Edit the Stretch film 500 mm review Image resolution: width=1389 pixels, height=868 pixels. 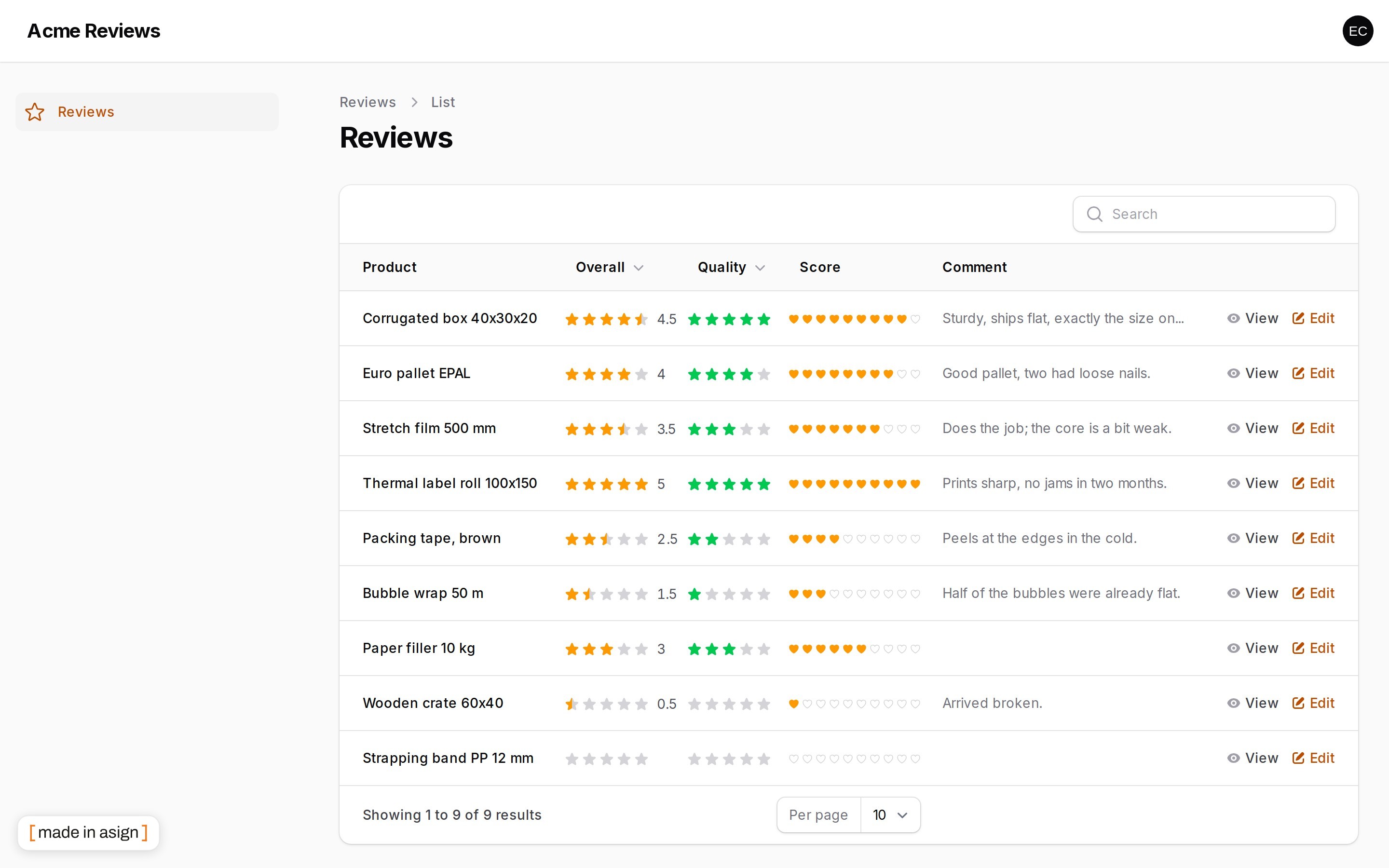tap(1313, 429)
